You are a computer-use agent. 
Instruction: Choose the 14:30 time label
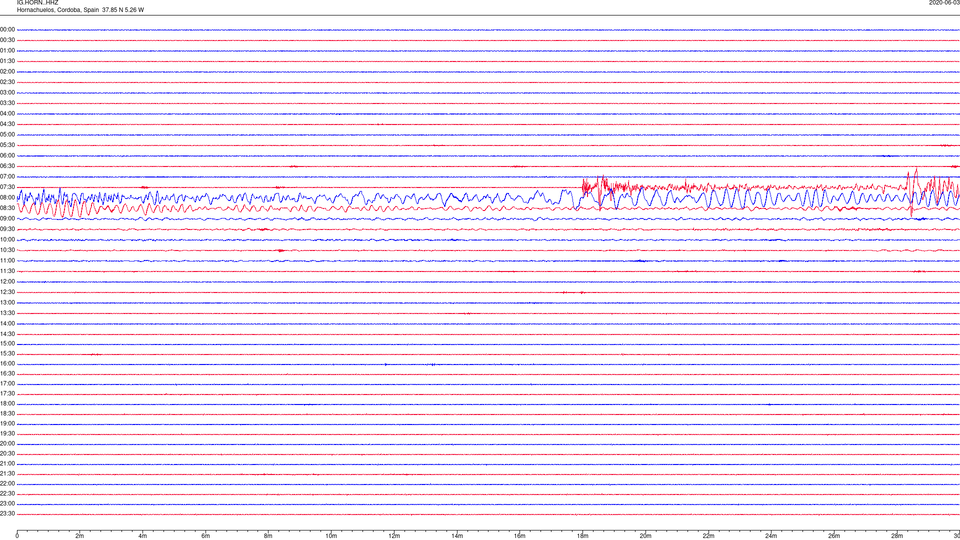click(x=7, y=334)
